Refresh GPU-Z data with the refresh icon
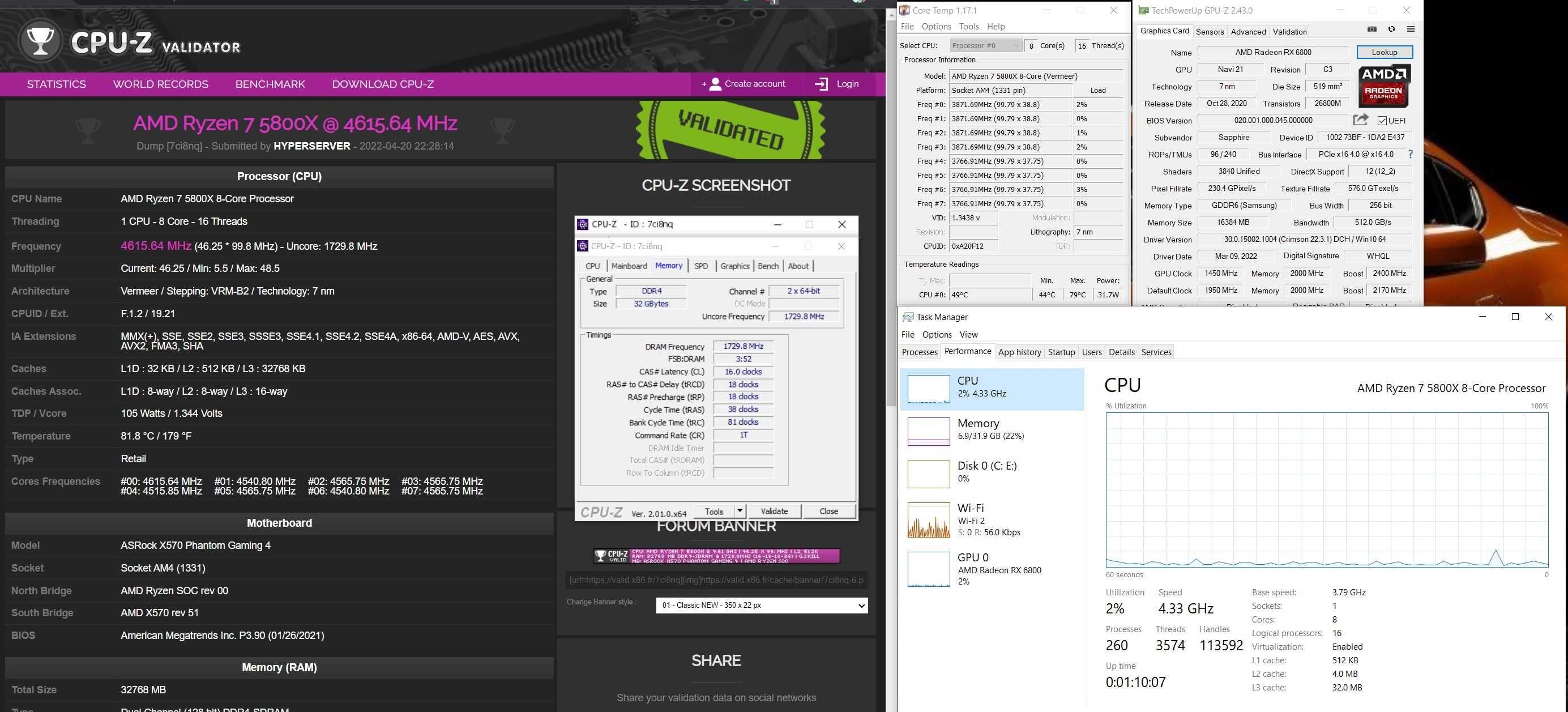This screenshot has height=712, width=1568. coord(1391,29)
